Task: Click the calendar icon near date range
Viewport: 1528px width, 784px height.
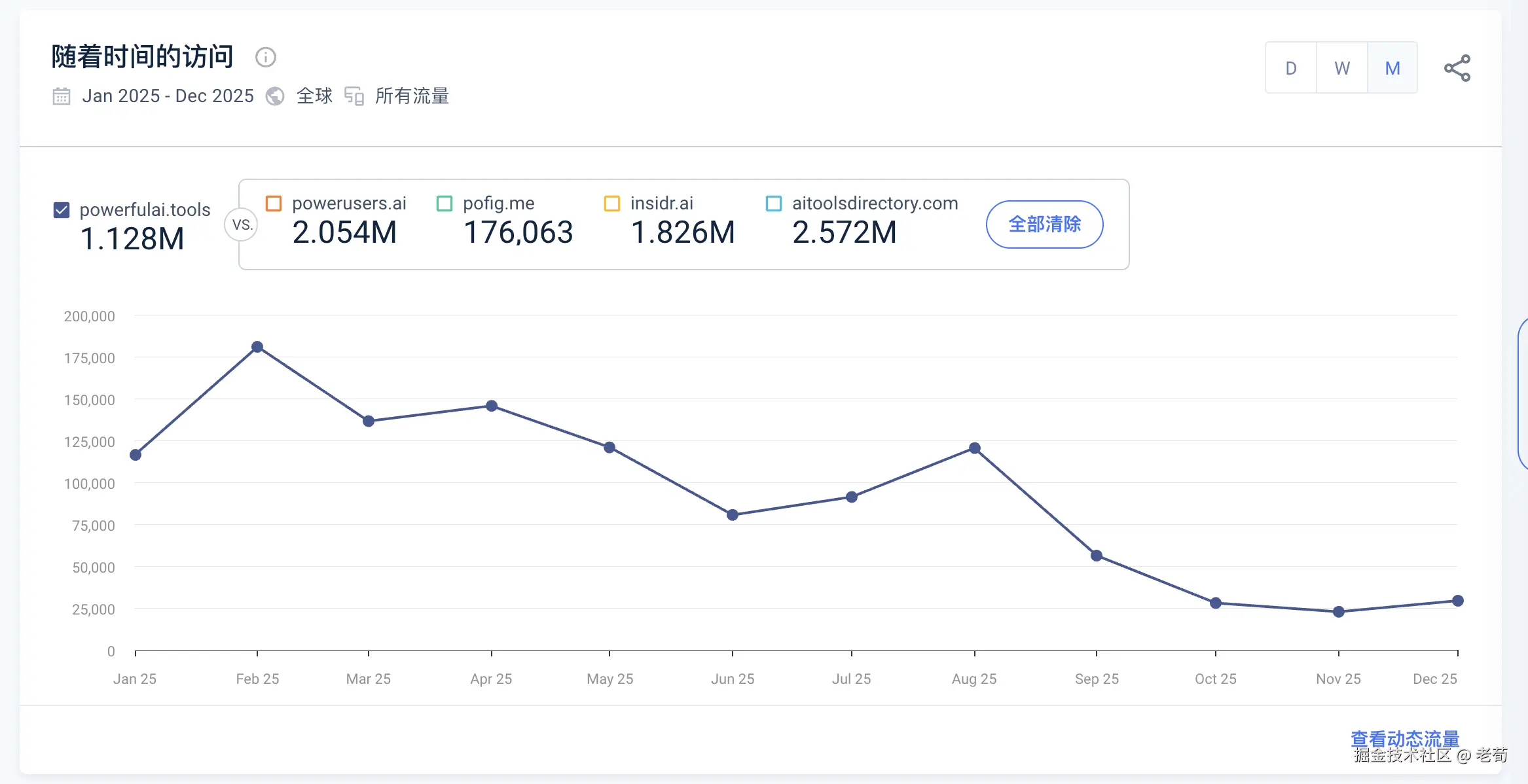Action: click(62, 96)
